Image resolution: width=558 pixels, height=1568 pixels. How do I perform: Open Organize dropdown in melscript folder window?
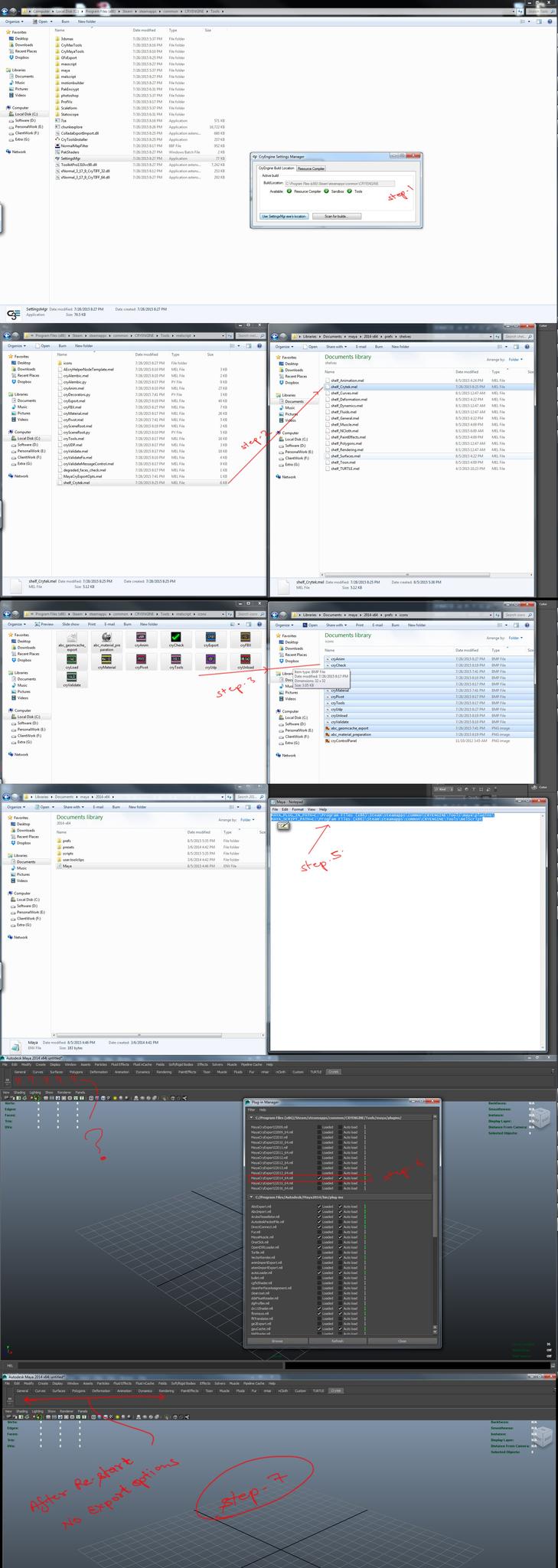[17, 345]
